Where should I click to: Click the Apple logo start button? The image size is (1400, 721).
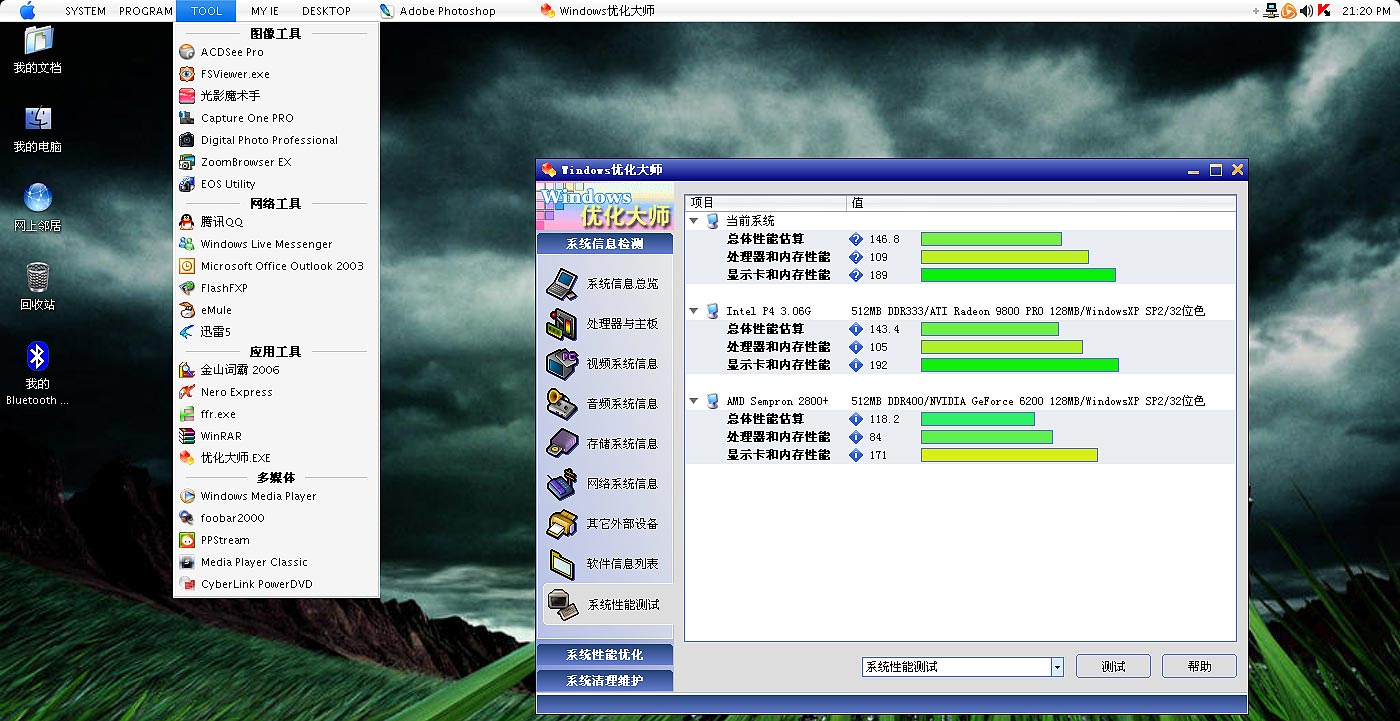pyautogui.click(x=28, y=11)
